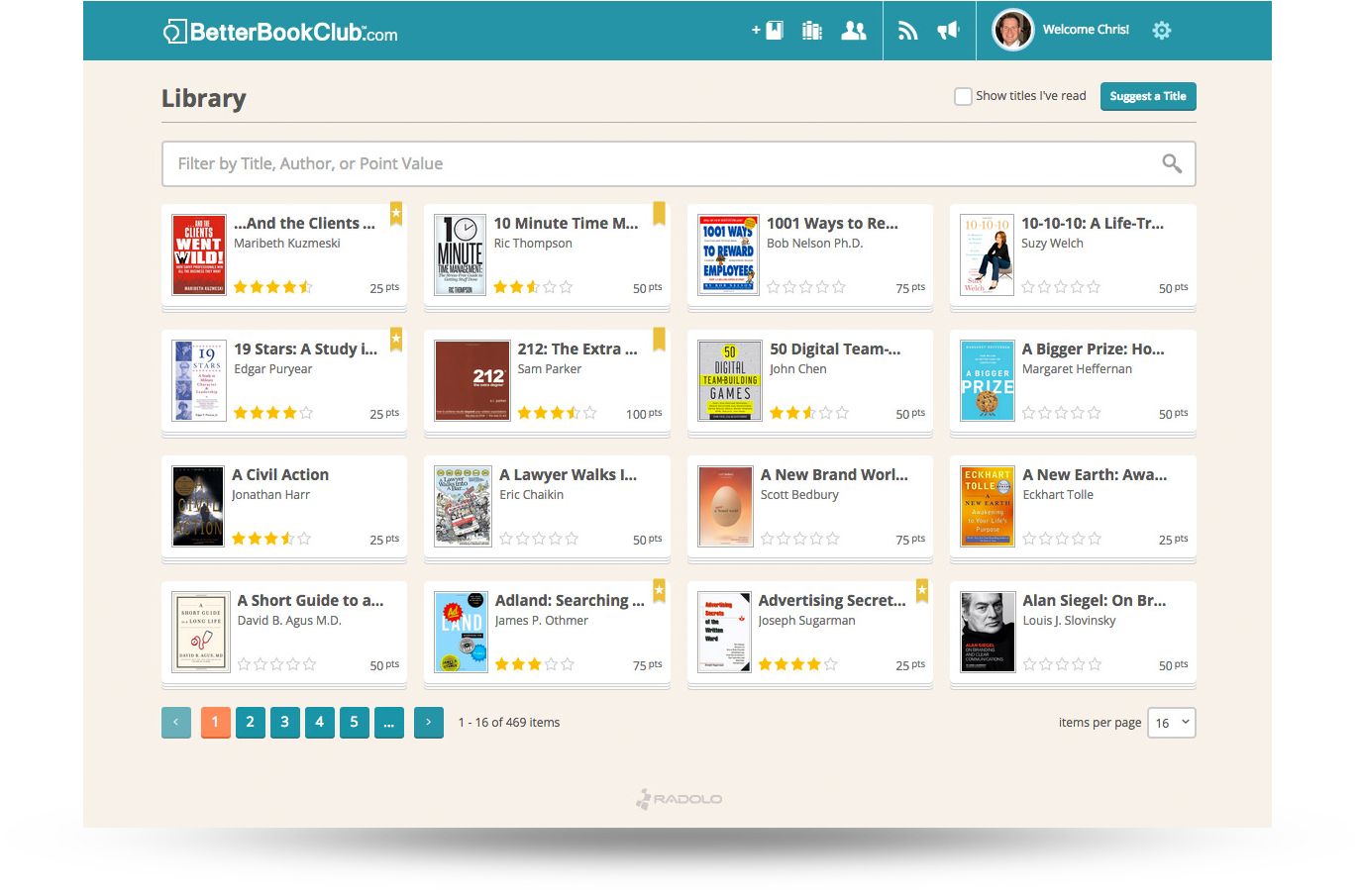1362x896 pixels.
Task: Enable the 'Show titles I've read' checkbox
Action: 963,96
